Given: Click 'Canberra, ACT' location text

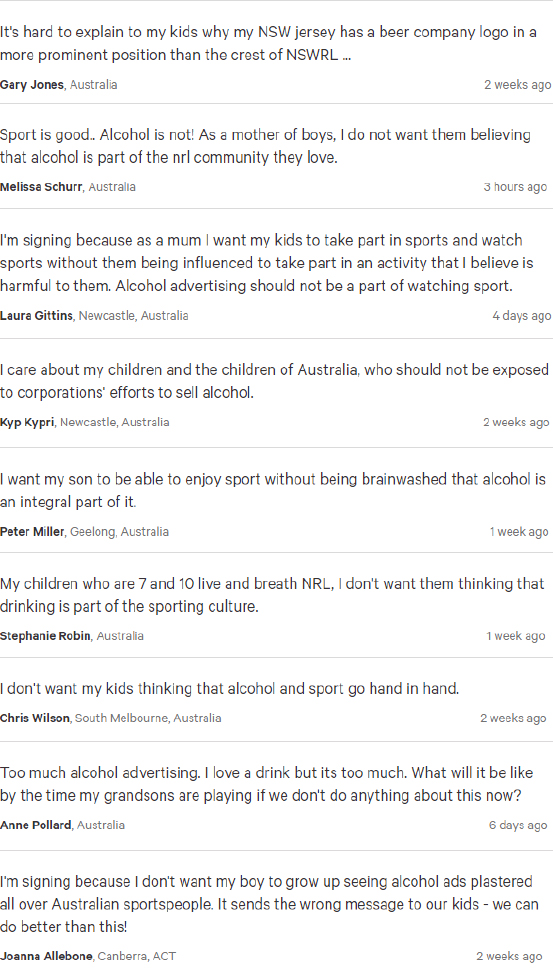Looking at the screenshot, I should click(137, 956).
